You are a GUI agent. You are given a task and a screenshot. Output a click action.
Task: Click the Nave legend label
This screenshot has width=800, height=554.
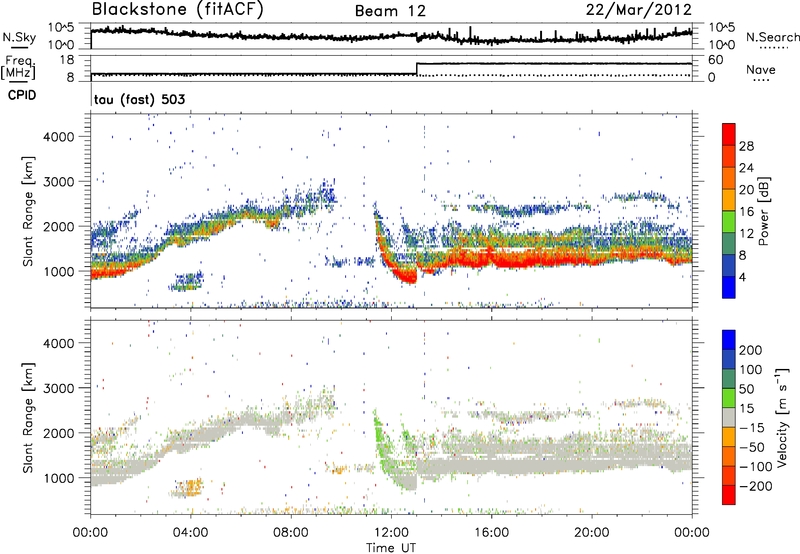coord(761,69)
